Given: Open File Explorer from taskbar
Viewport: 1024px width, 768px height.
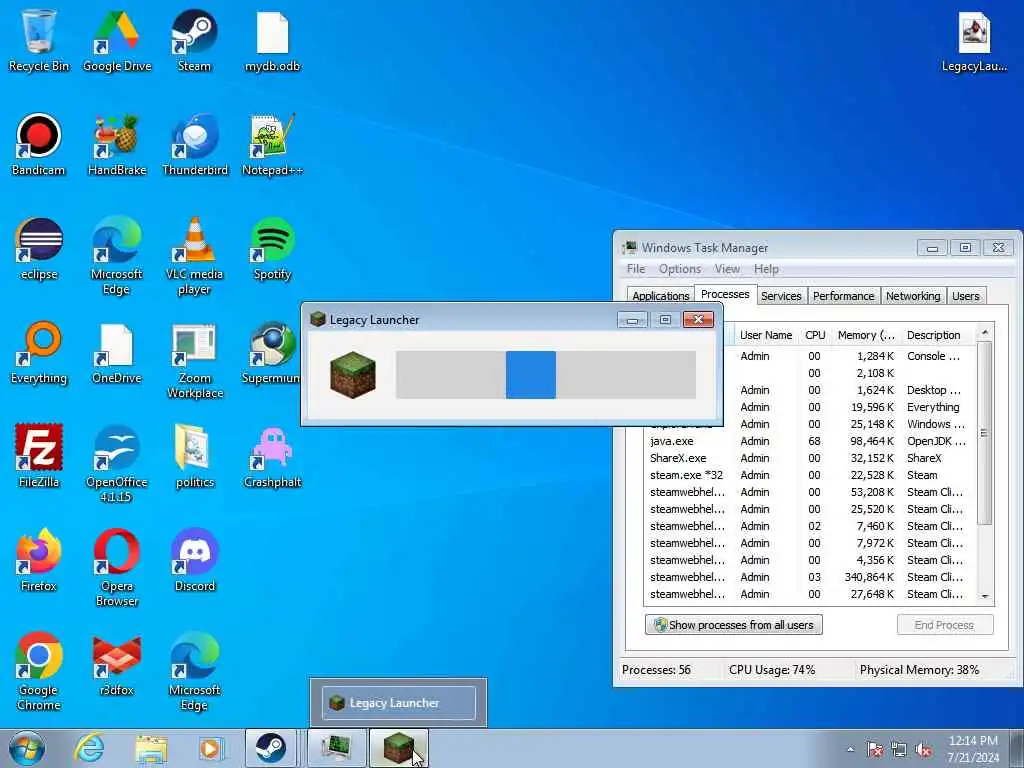Looking at the screenshot, I should point(151,748).
